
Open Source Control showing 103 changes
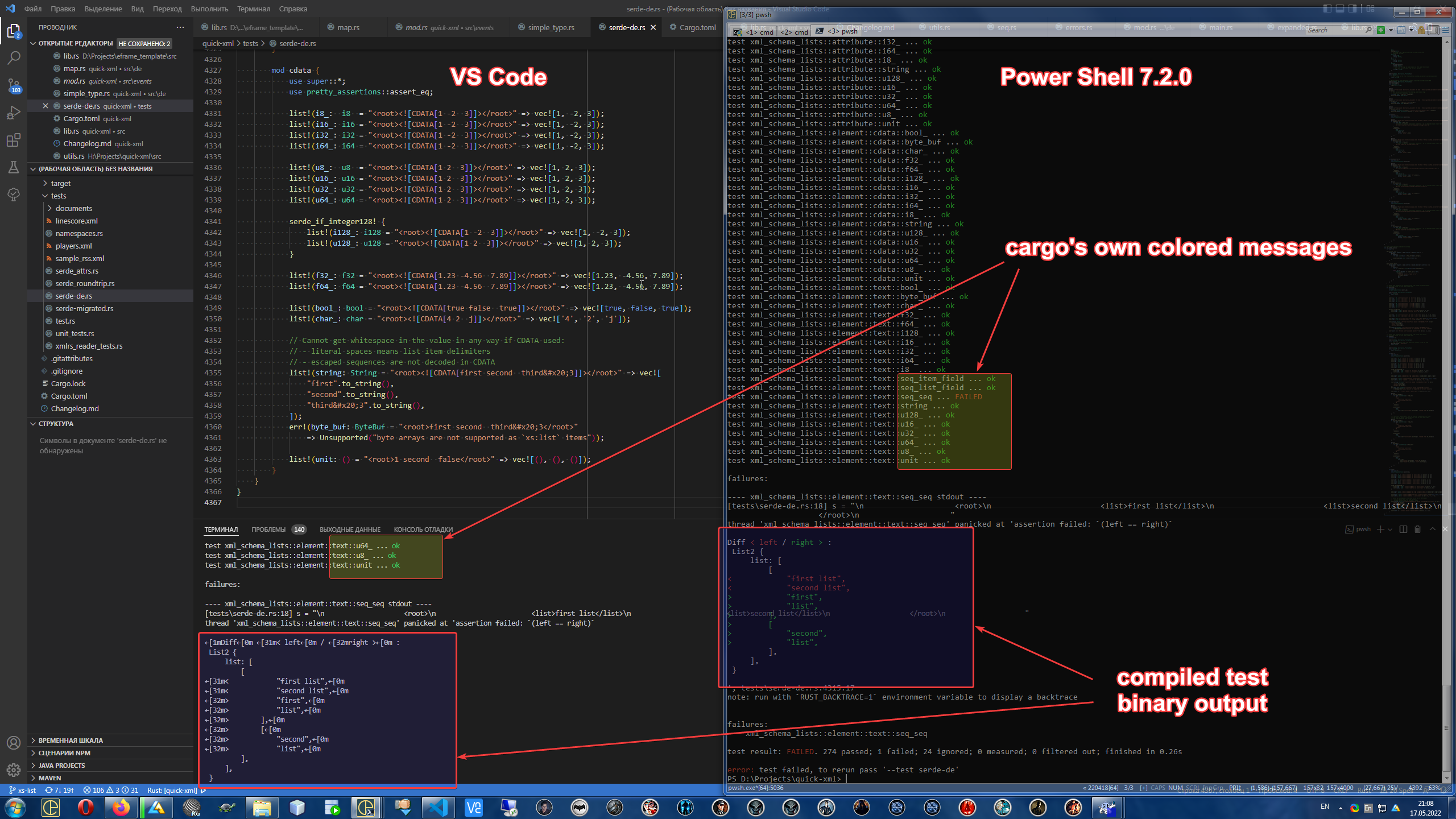(x=14, y=85)
